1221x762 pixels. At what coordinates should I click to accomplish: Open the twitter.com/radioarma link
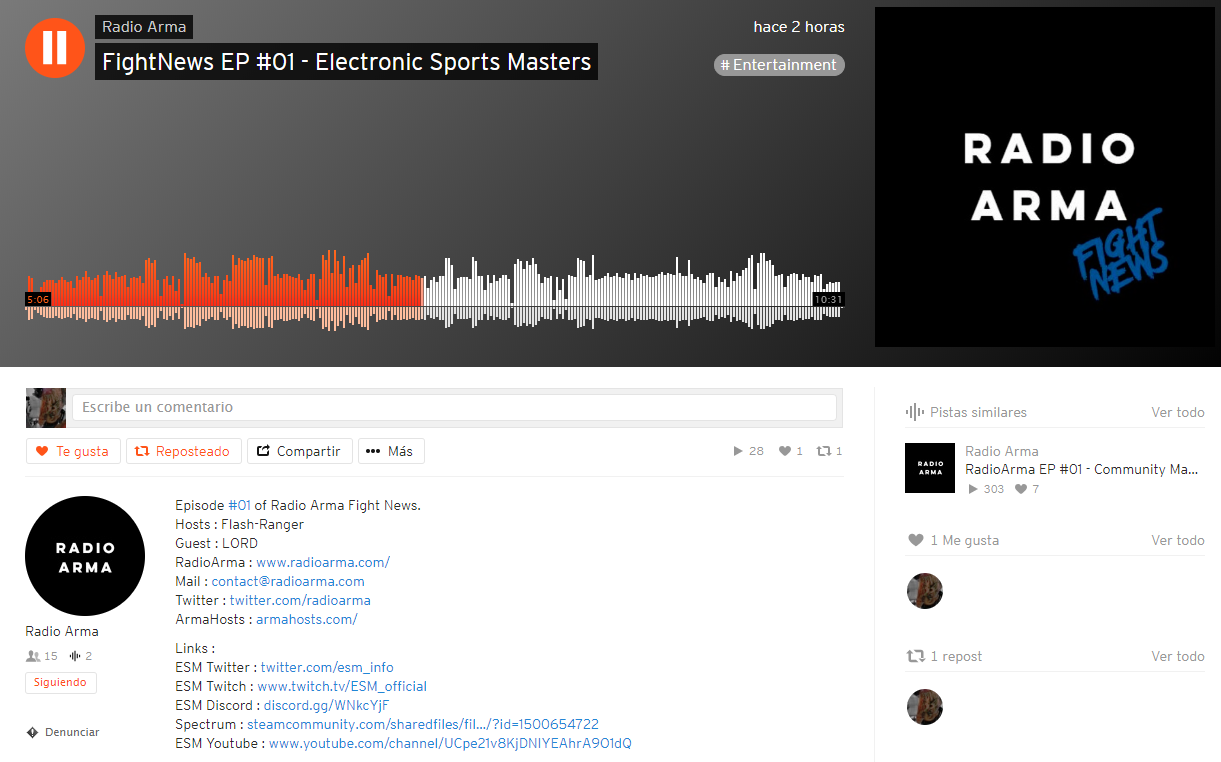point(300,600)
